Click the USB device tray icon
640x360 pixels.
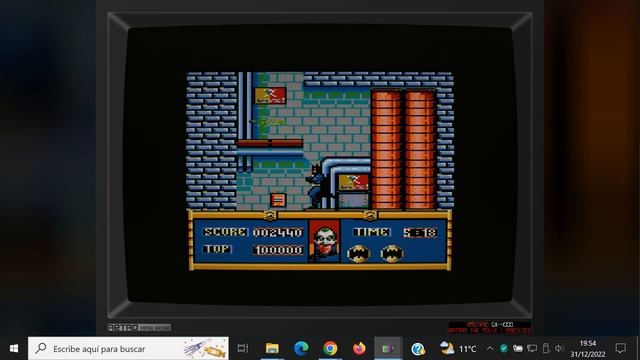tap(546, 349)
